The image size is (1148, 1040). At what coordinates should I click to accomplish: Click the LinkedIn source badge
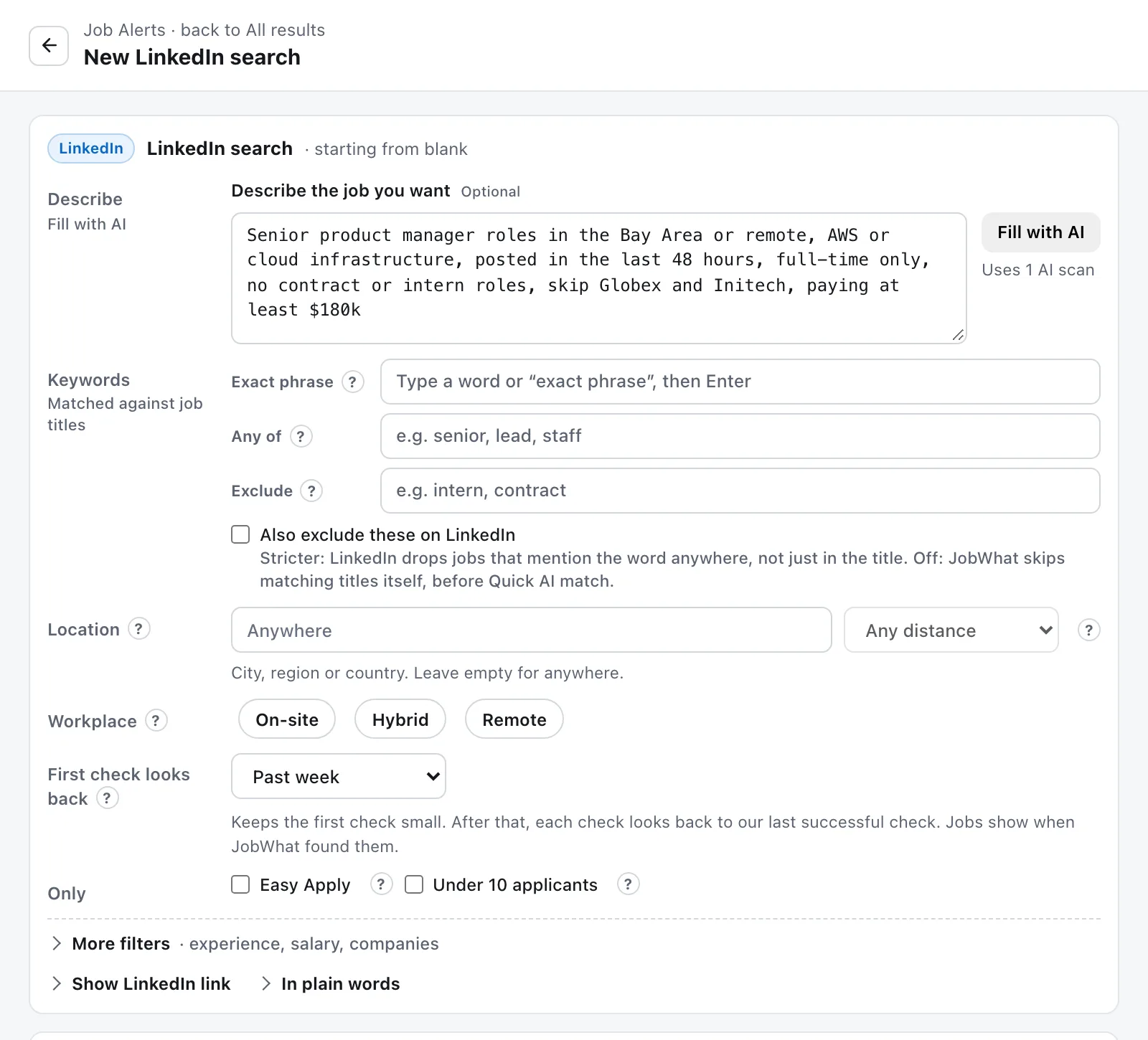(x=91, y=148)
